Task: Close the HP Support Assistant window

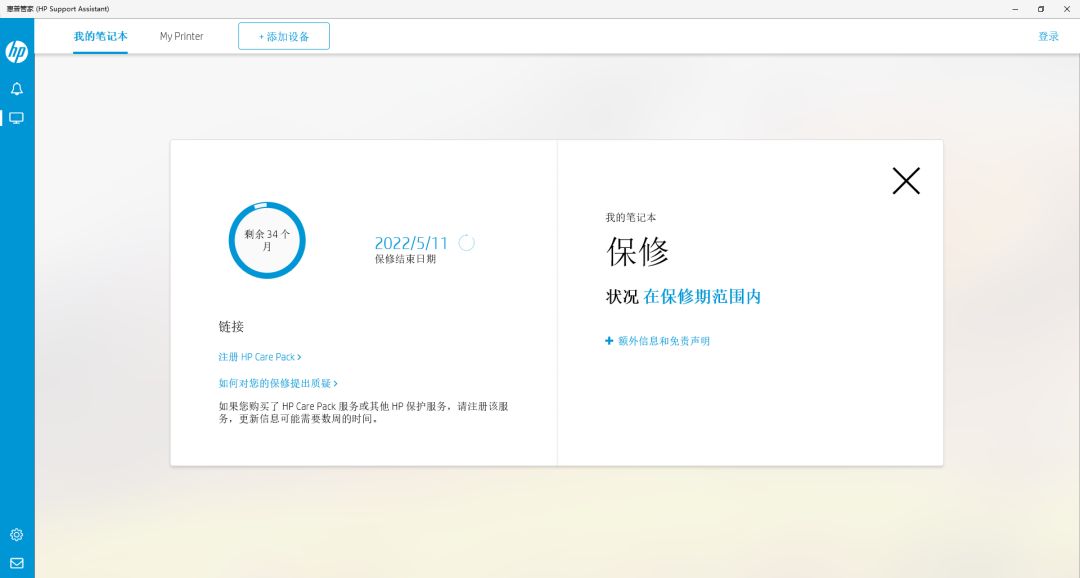Action: 1067,9
